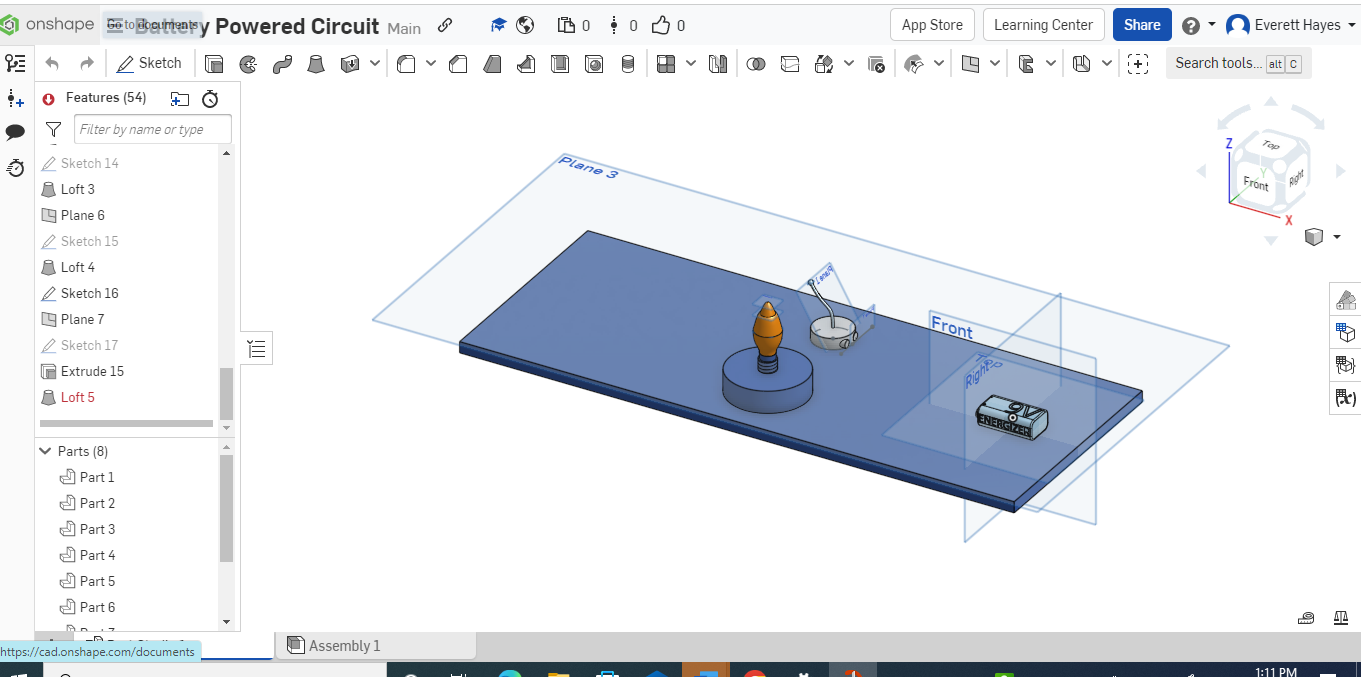Select the Shell tool
This screenshot has height=677, width=1361.
point(562,62)
